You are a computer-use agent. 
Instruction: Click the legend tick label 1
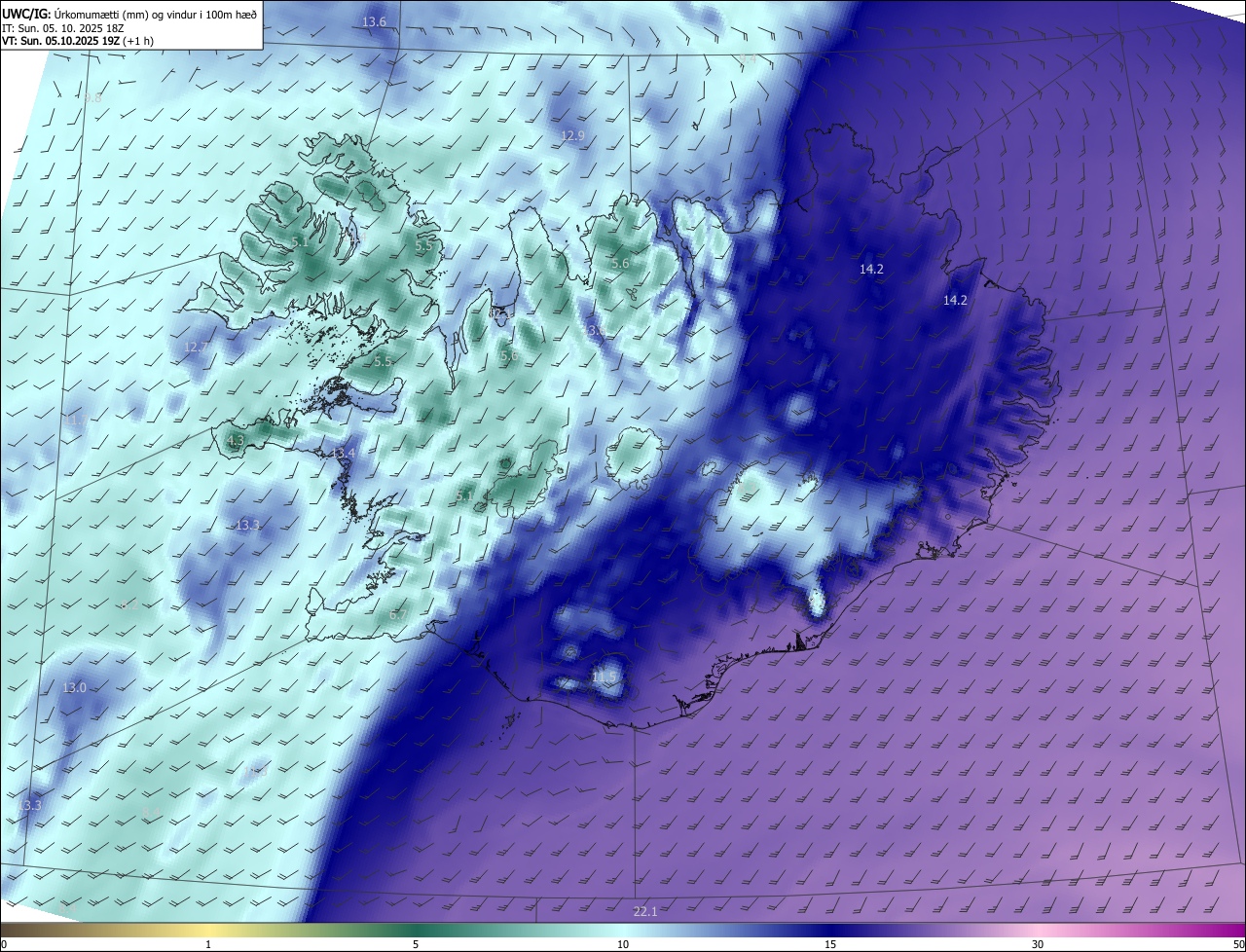[208, 944]
